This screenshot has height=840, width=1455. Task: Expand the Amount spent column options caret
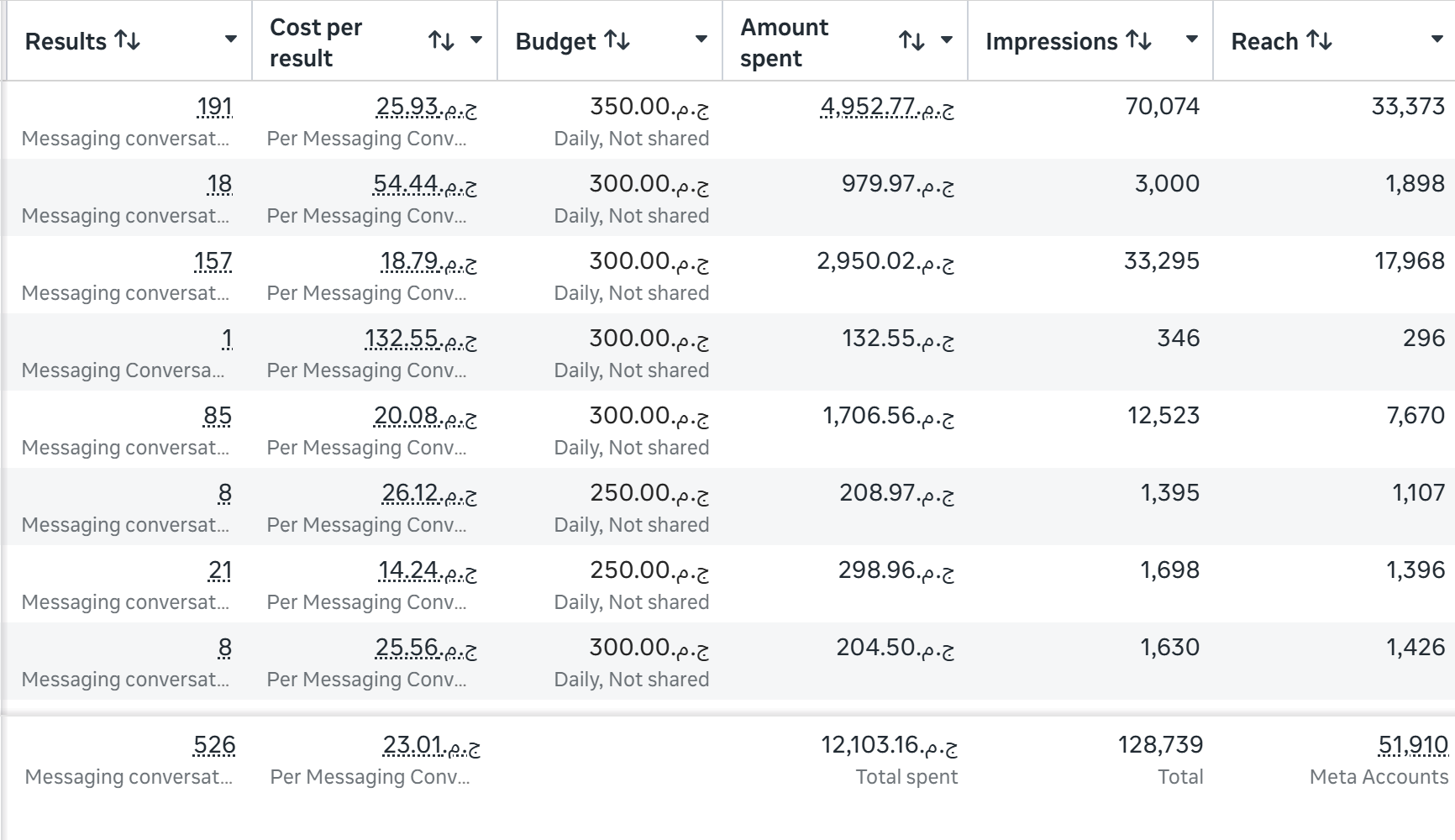tap(947, 39)
